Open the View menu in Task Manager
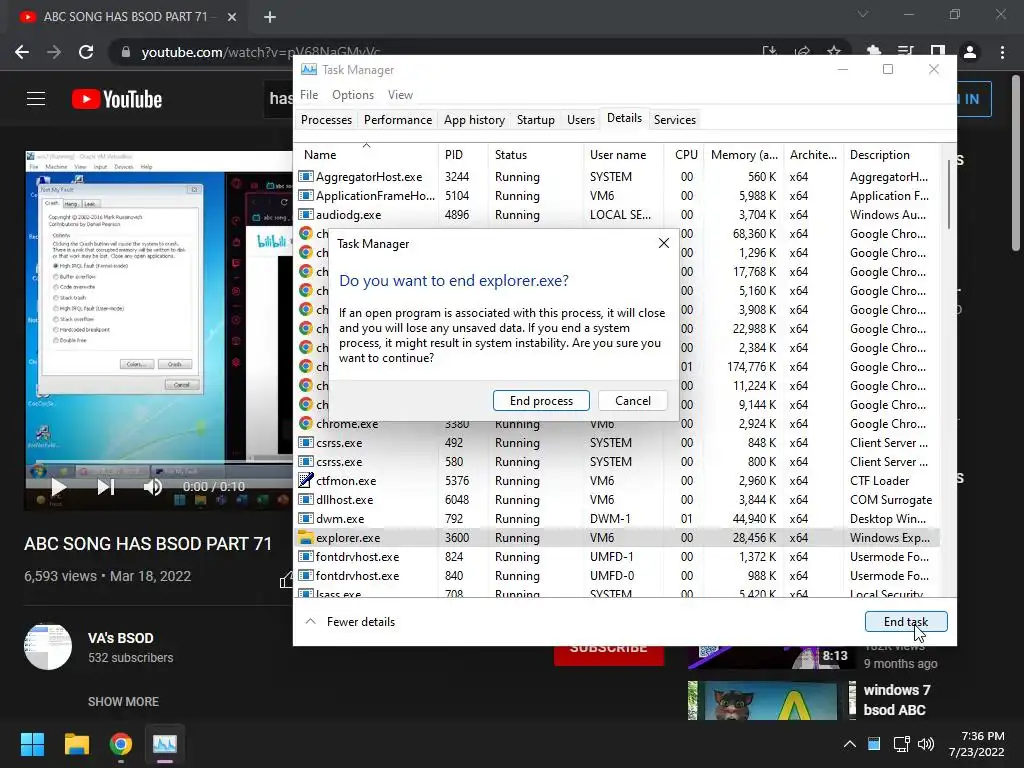The image size is (1024, 768). coord(400,95)
